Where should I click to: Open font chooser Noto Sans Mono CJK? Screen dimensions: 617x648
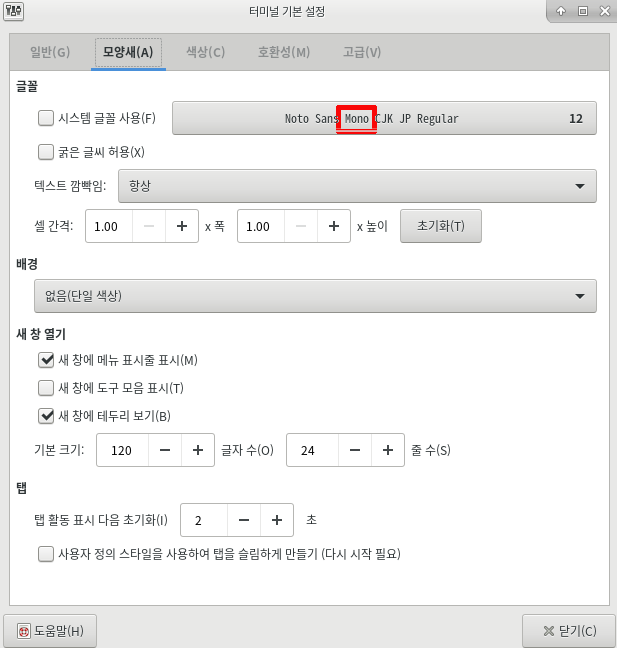pos(384,118)
